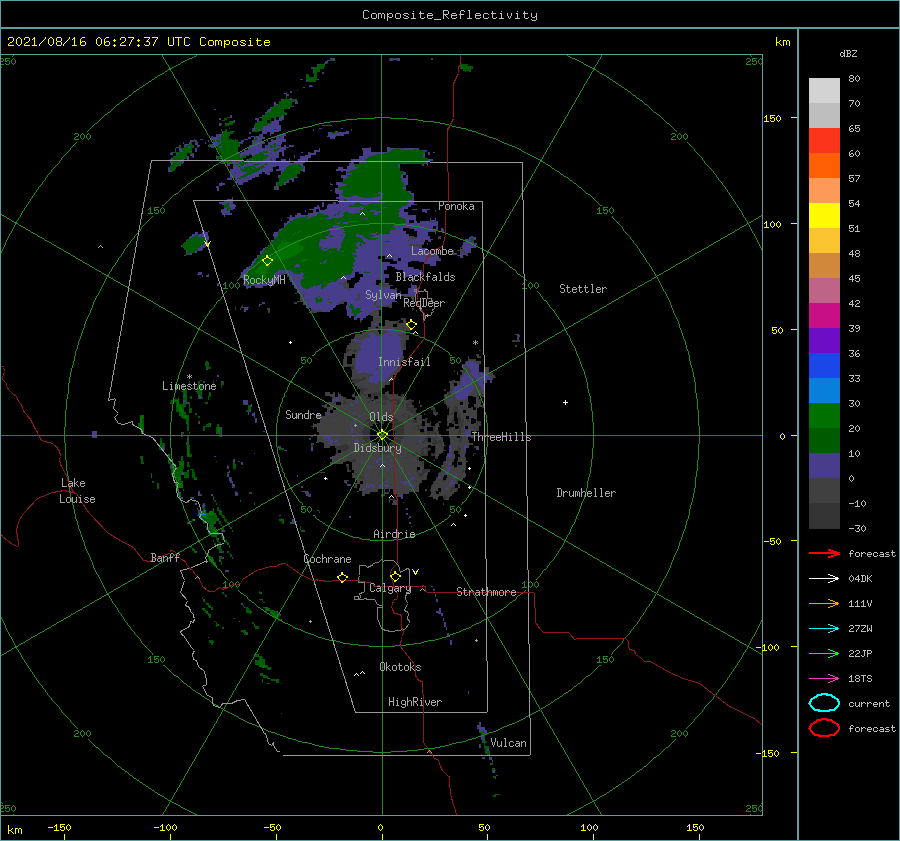The width and height of the screenshot is (900, 841).
Task: Click the Banff label
Action: point(165,557)
